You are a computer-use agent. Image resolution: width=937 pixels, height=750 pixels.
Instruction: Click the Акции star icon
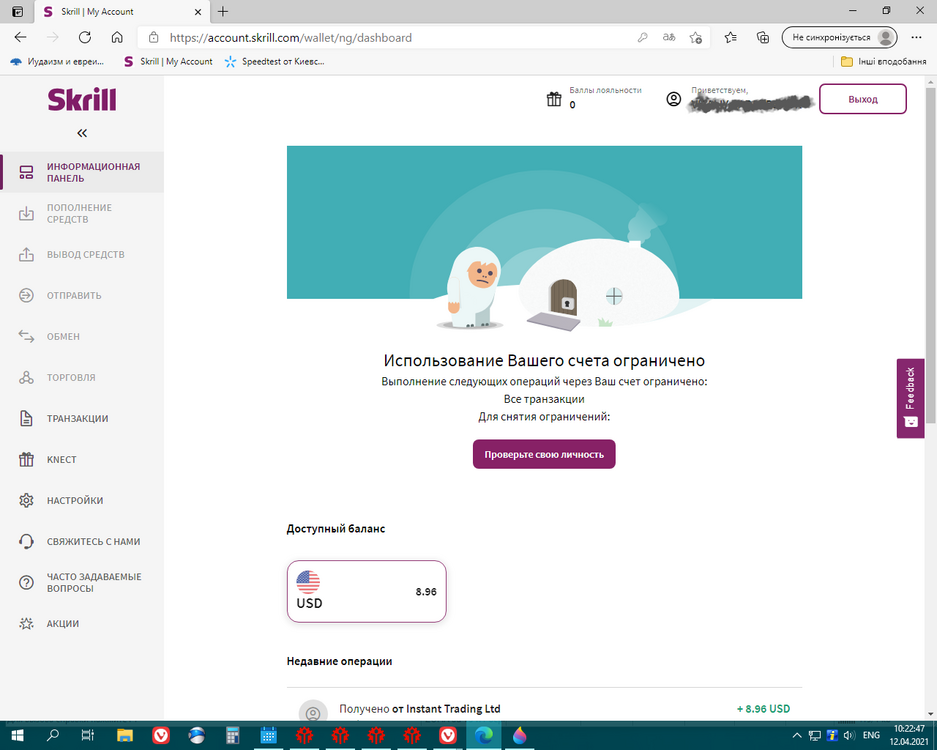[x=26, y=623]
